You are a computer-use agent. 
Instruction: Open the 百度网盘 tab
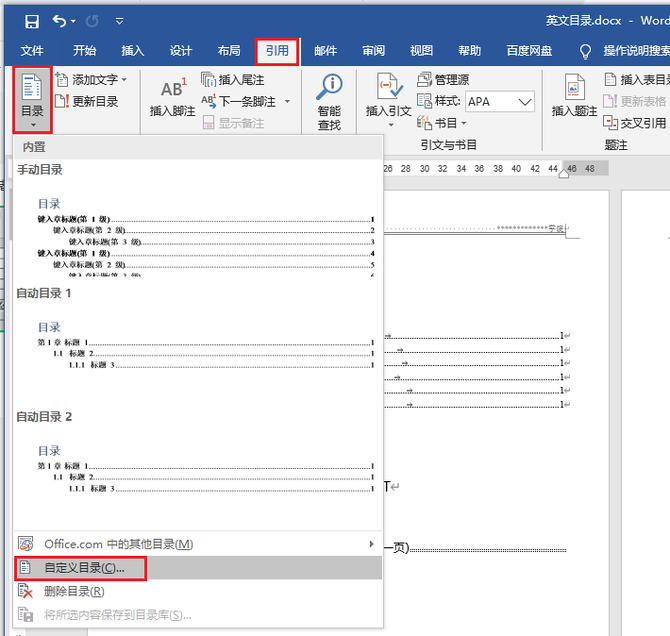[529, 51]
